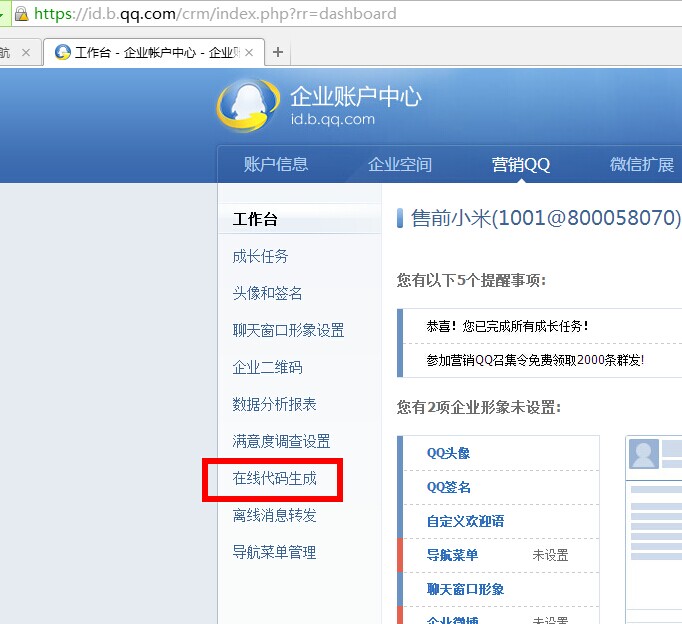The image size is (682, 624).
Task: Click the grey avatar placeholder in preview
Action: click(x=643, y=454)
